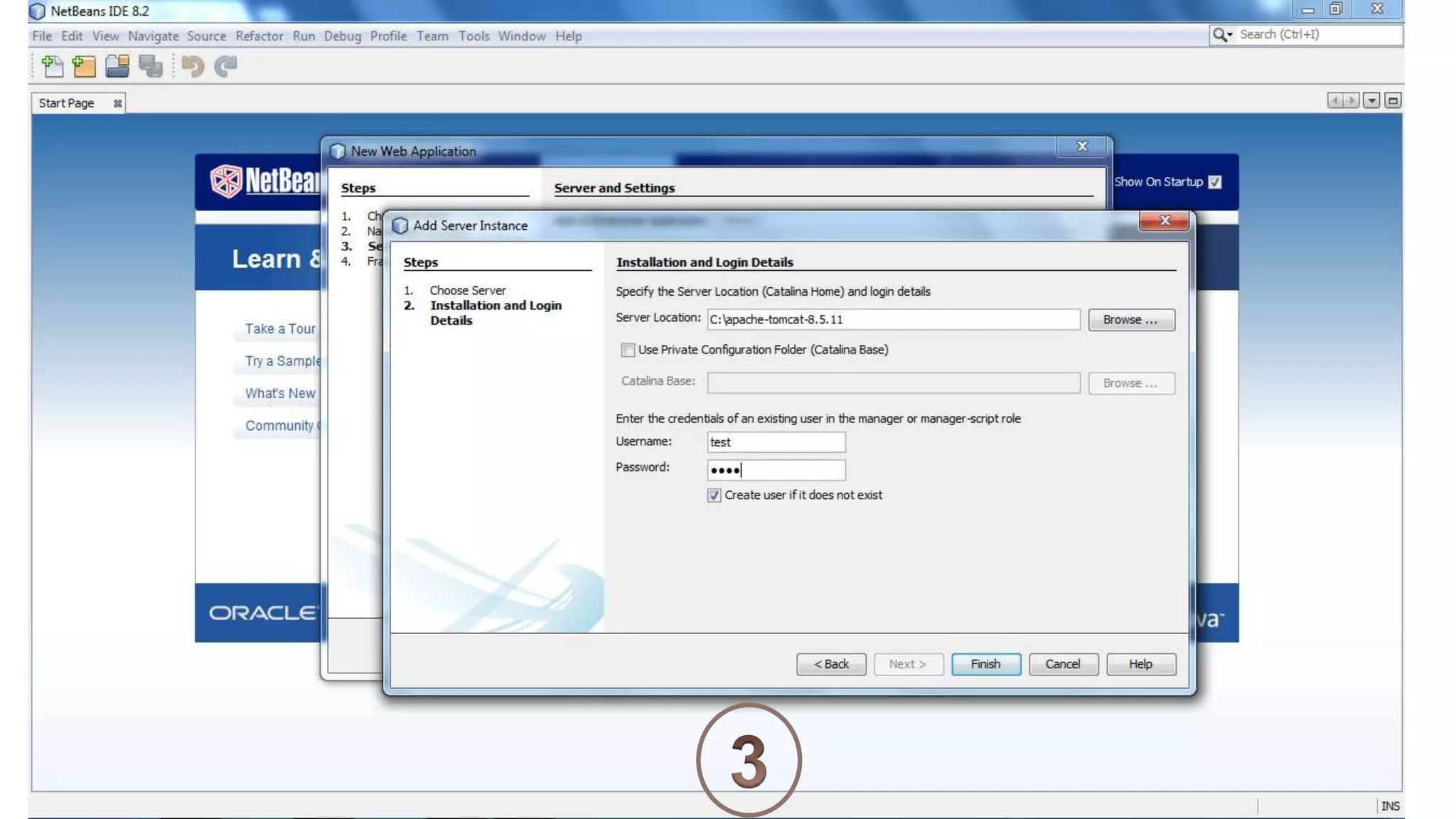Open the Refactor menu

click(x=259, y=36)
